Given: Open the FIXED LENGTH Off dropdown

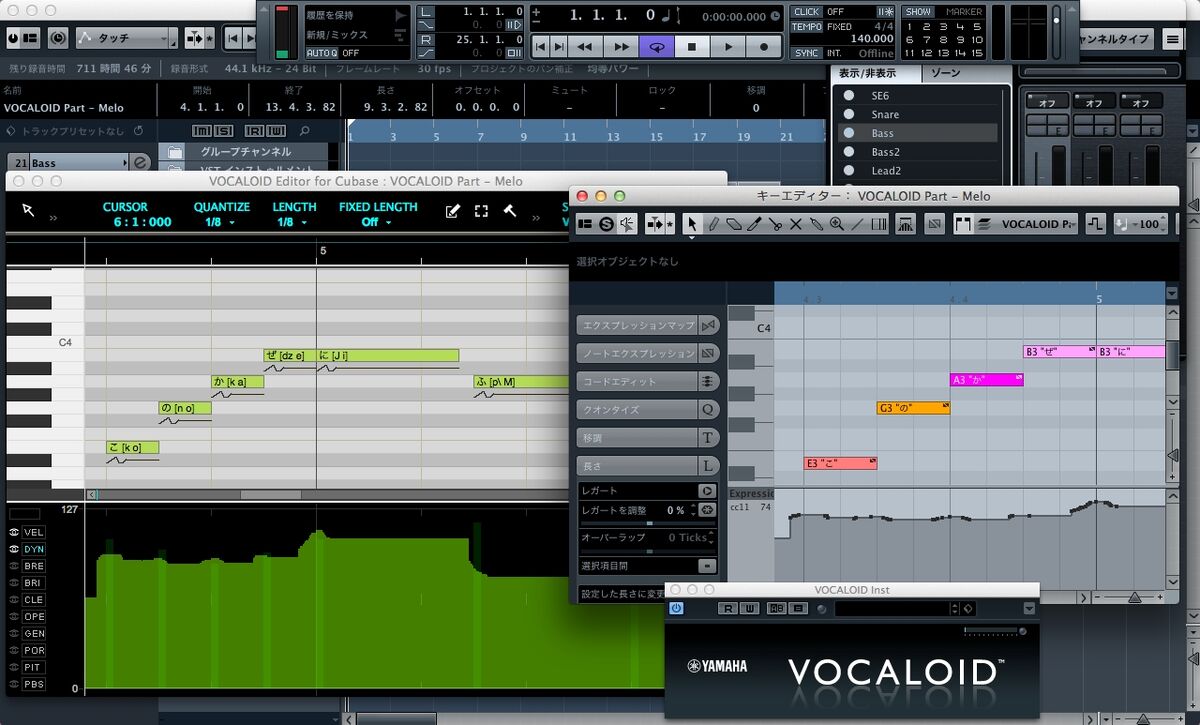Looking at the screenshot, I should pos(377,222).
